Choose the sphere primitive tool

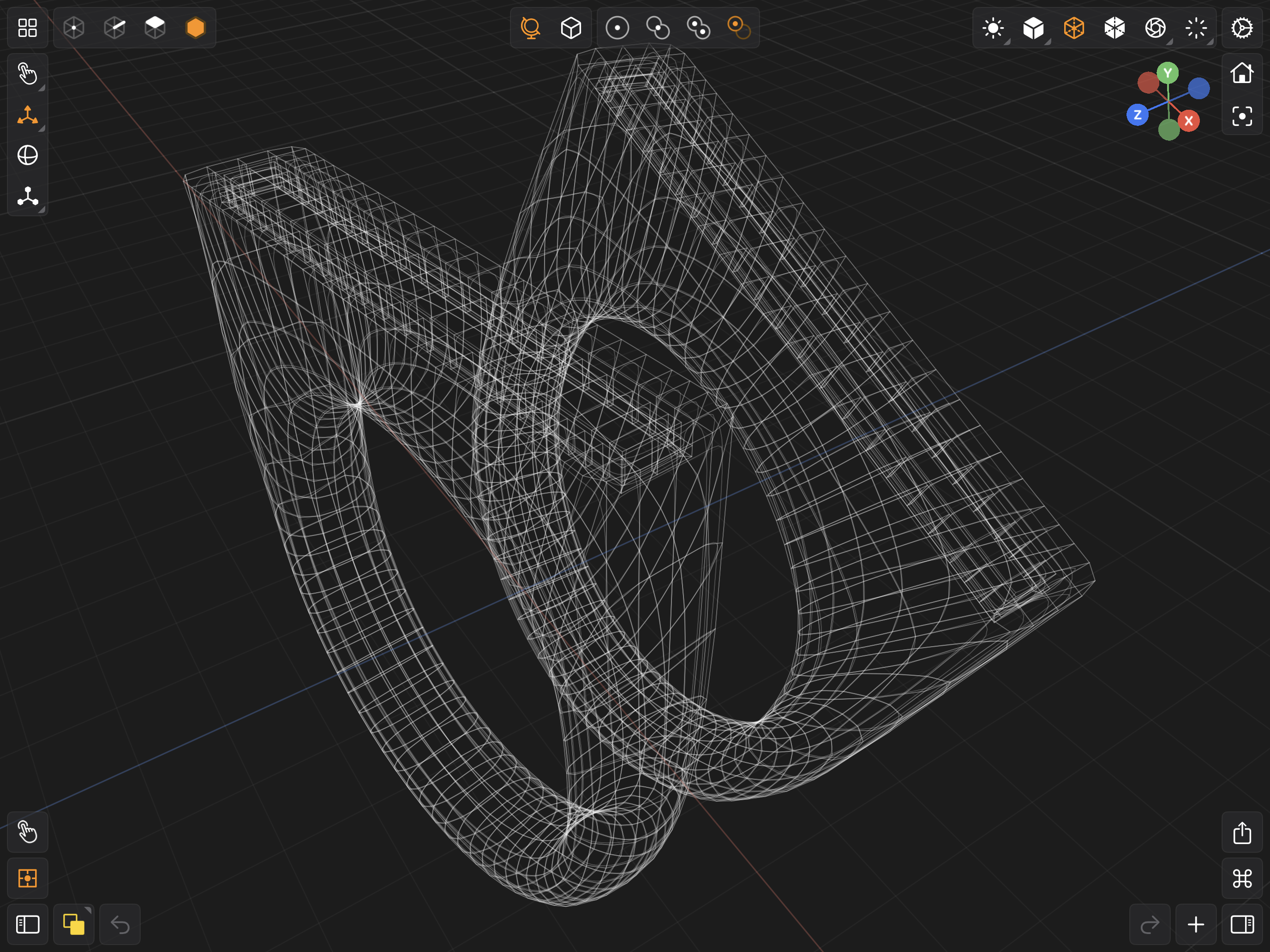tap(28, 155)
